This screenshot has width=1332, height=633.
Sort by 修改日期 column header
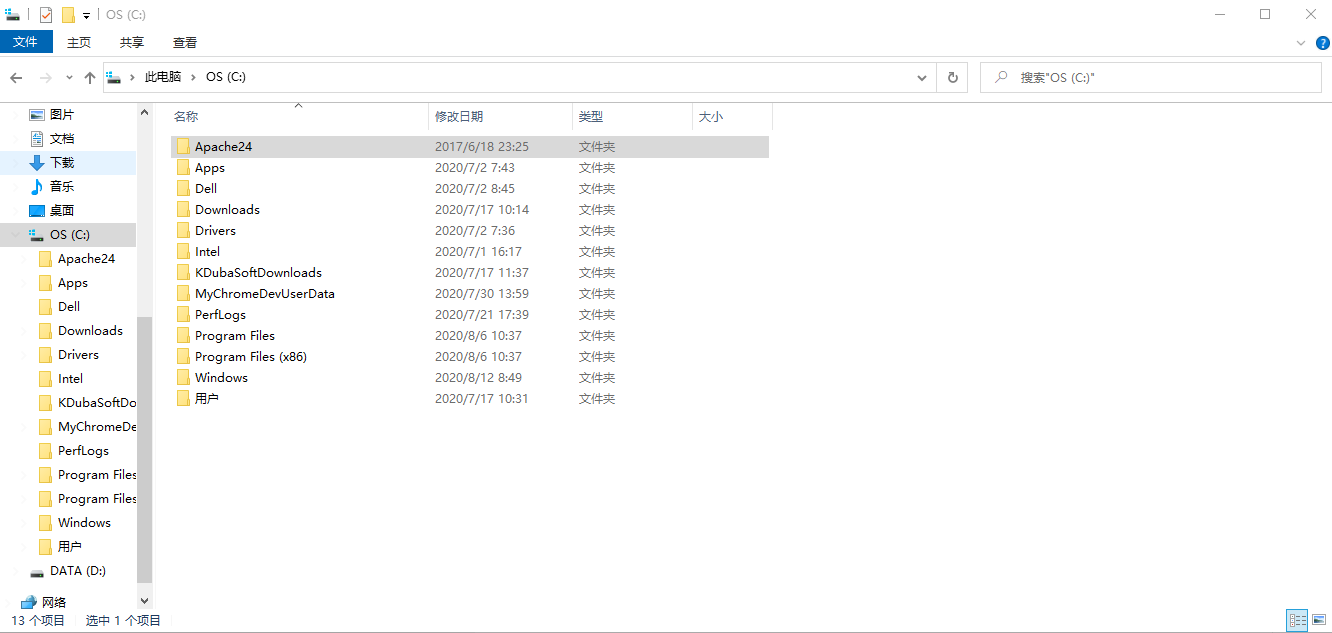click(461, 116)
